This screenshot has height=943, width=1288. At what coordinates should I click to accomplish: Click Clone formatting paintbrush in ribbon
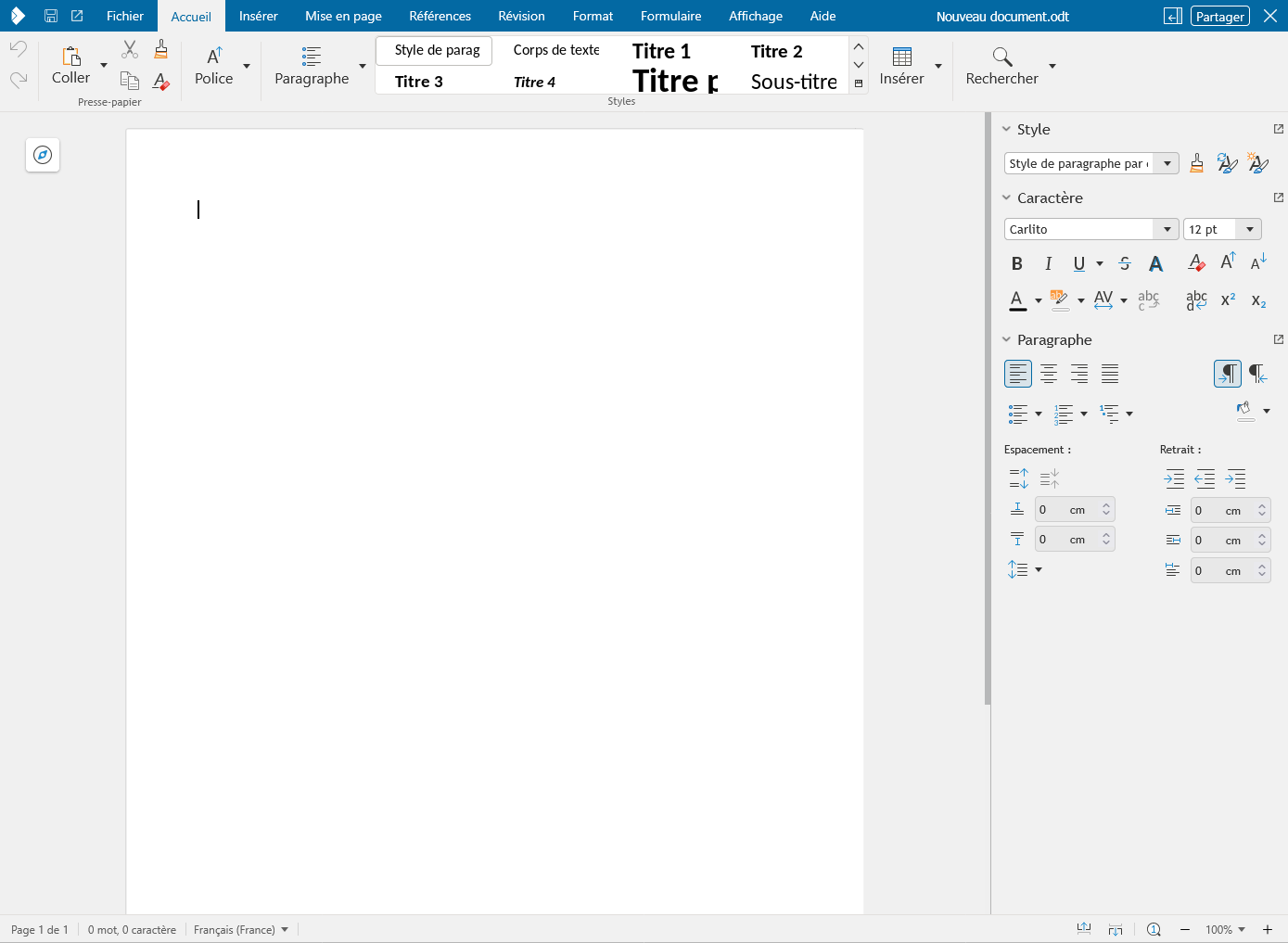(x=161, y=49)
